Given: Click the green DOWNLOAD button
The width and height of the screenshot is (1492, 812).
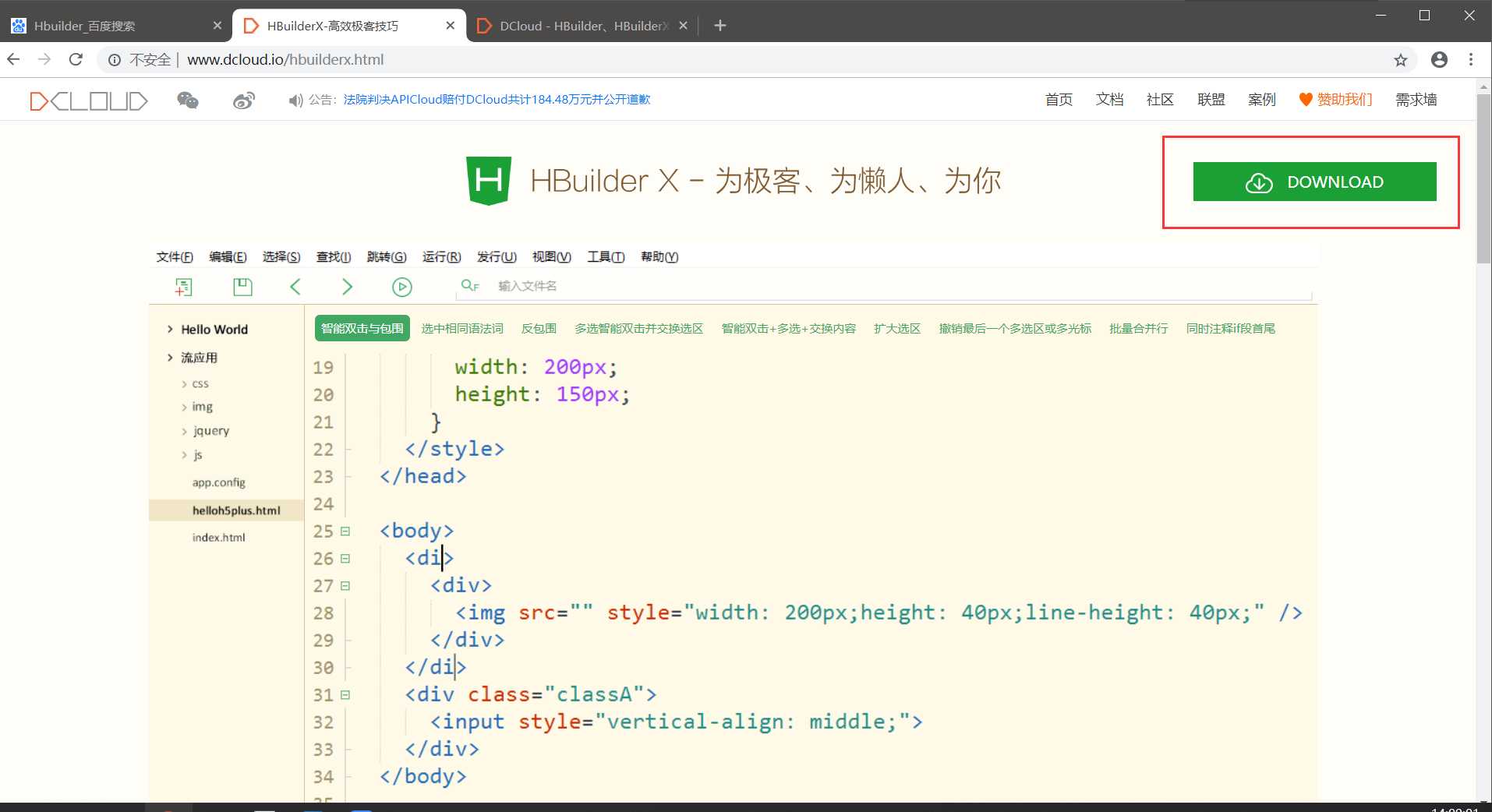Looking at the screenshot, I should coord(1314,182).
